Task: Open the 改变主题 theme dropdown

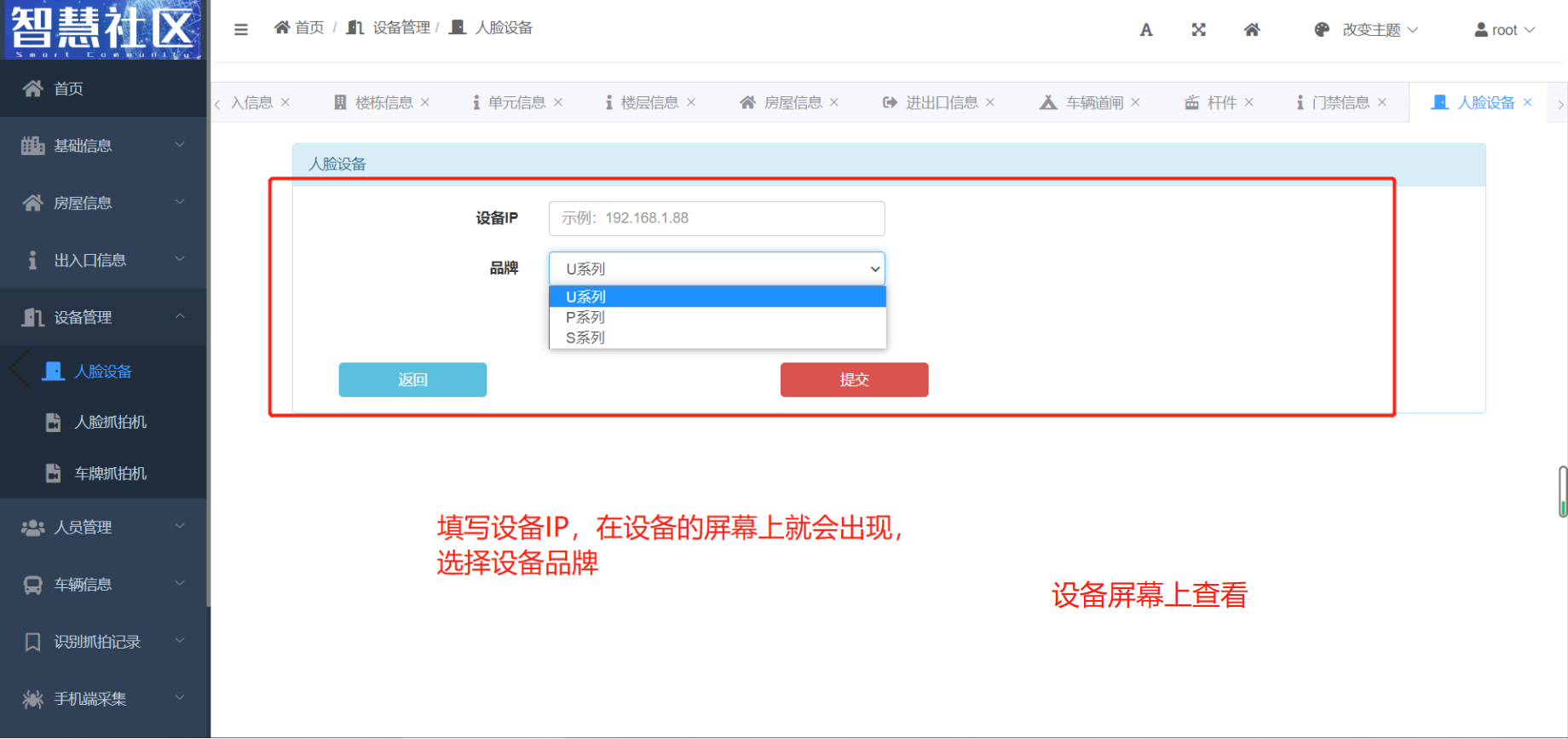Action: tap(1366, 30)
